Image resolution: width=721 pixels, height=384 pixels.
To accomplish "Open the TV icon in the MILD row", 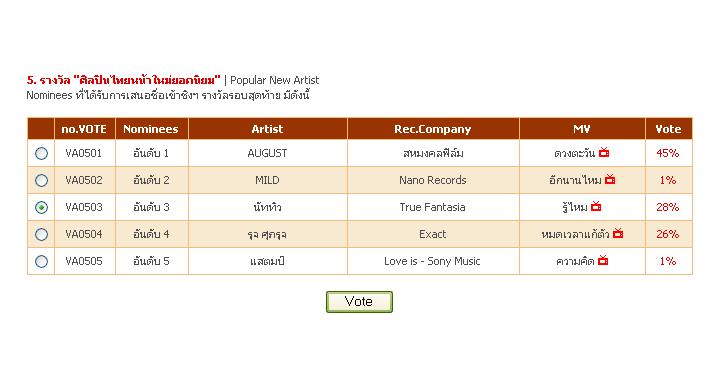I will [610, 179].
